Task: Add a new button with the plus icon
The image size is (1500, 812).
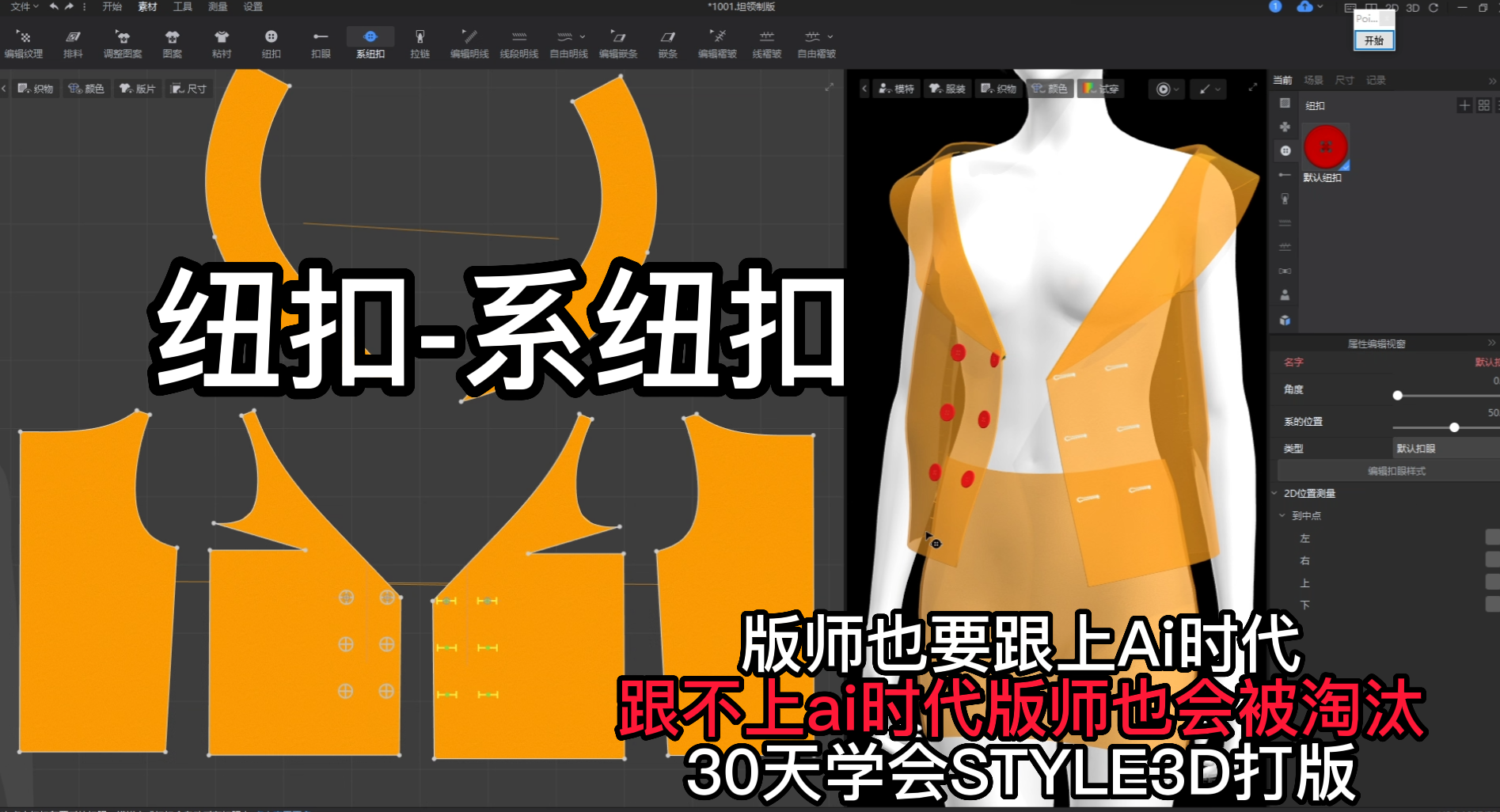Action: coord(1464,105)
